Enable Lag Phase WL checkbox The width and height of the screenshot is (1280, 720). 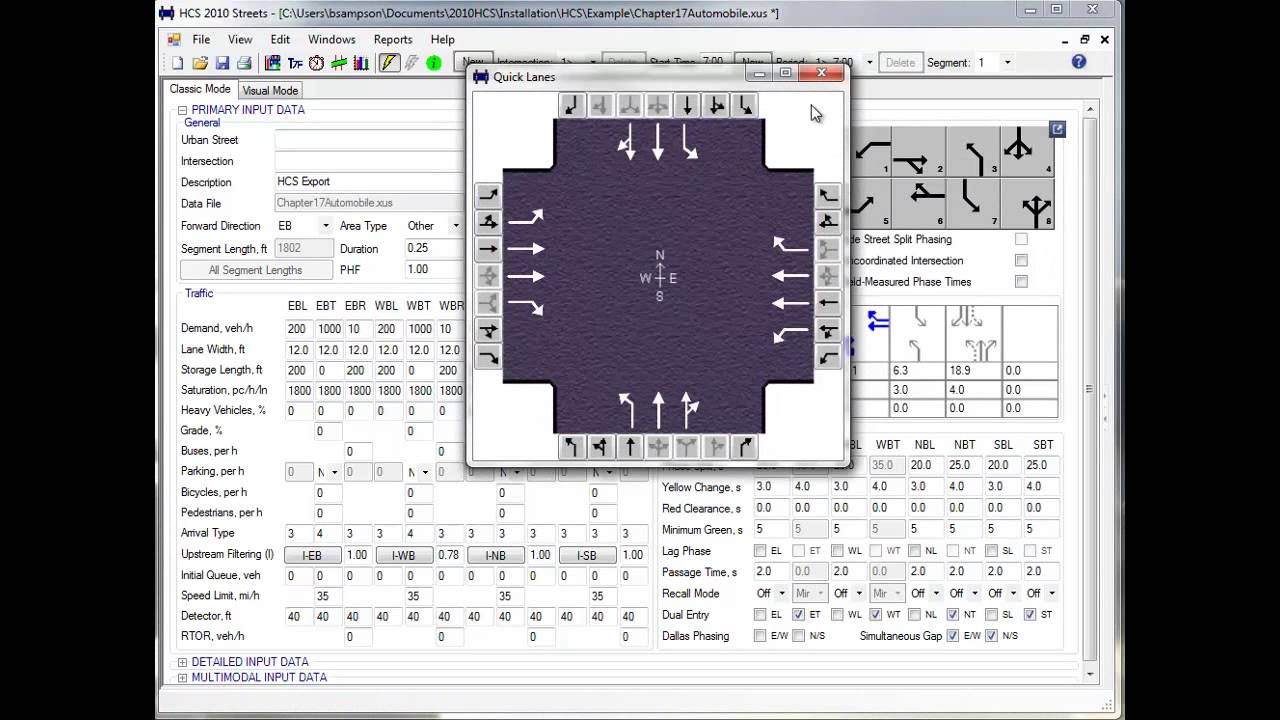pyautogui.click(x=838, y=551)
